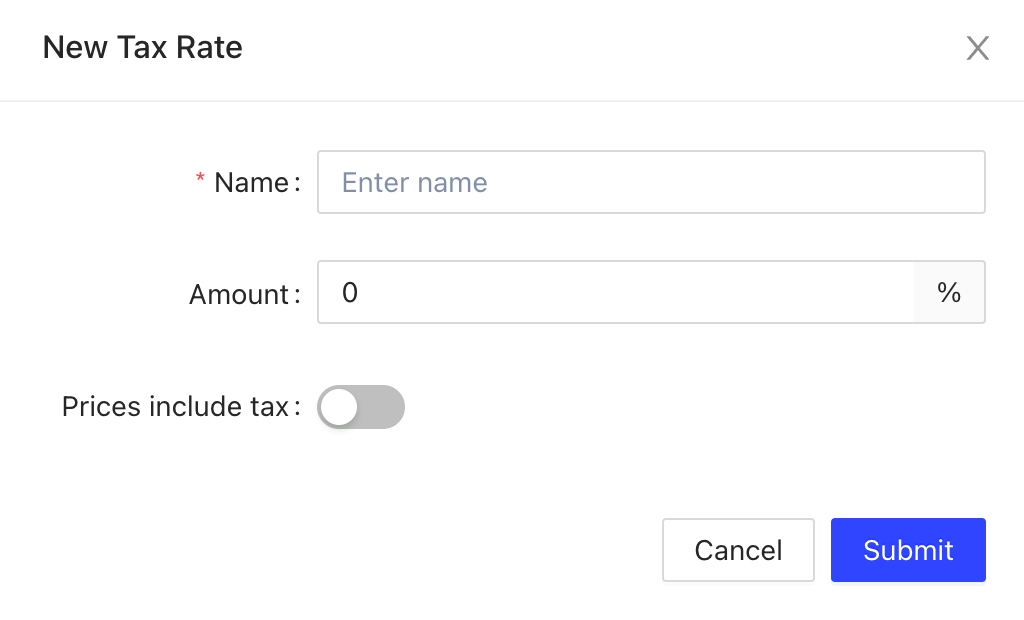Click the percent sign suffix on Amount
1024x620 pixels.
[x=949, y=292]
